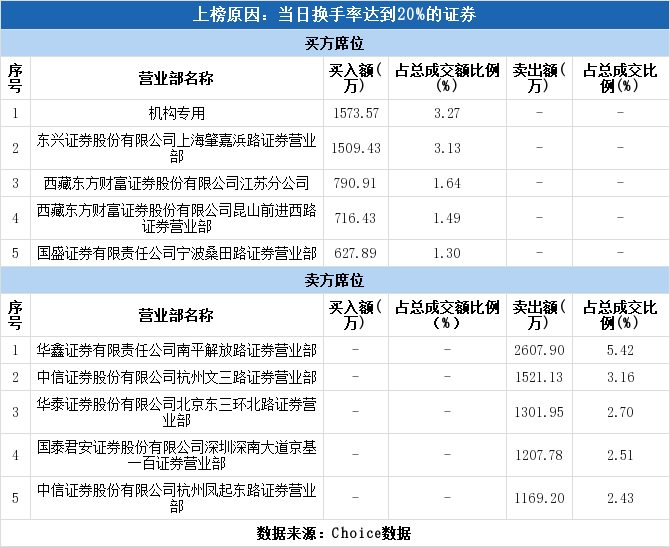Select 国盛证券有限责任公司宁波桑田路证券营业部
Image resolution: width=670 pixels, height=547 pixels.
(176, 253)
